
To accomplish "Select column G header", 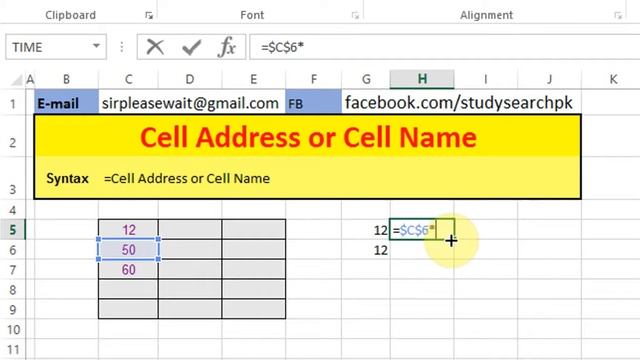I will [366, 79].
